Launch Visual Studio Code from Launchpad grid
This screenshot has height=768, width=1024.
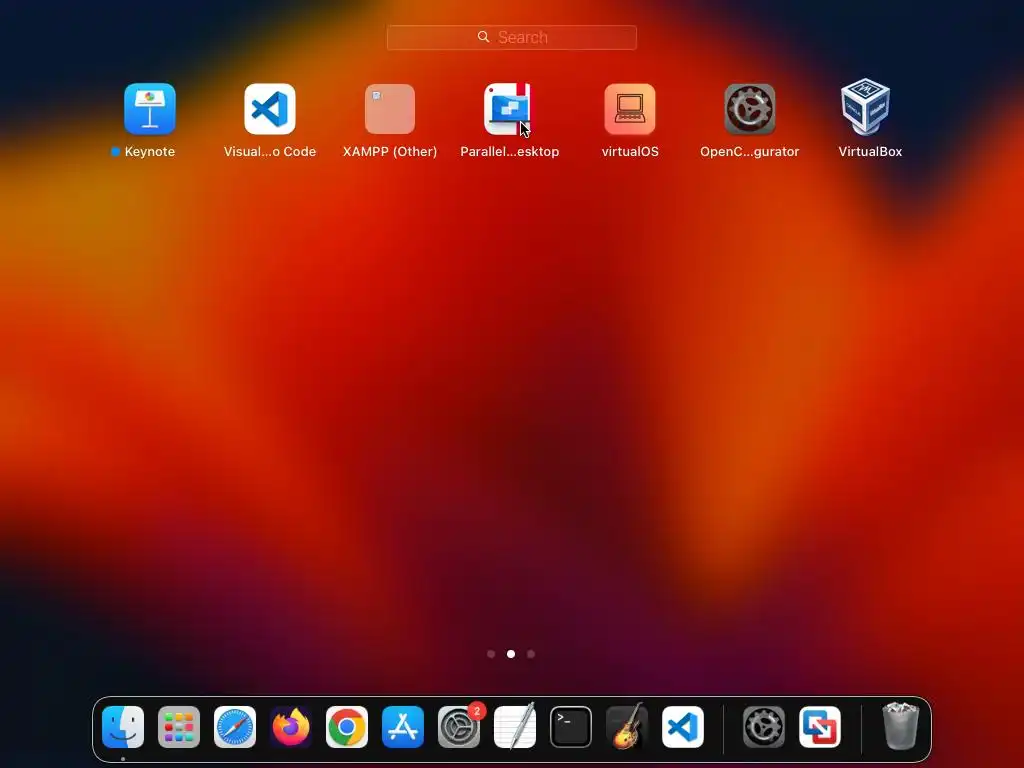270,108
